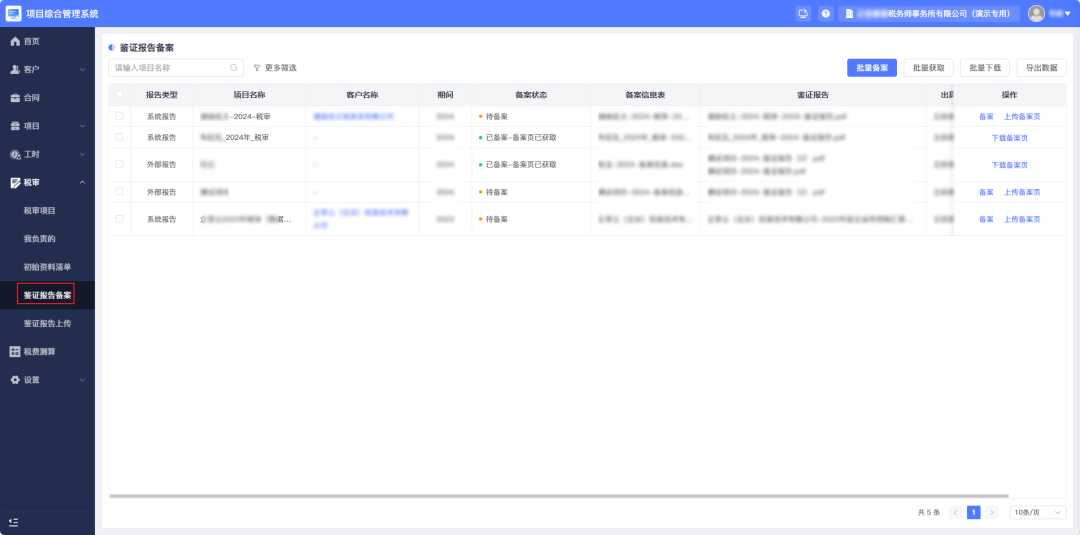Click the 批量下载 button
Image resolution: width=1080 pixels, height=535 pixels.
tap(985, 67)
